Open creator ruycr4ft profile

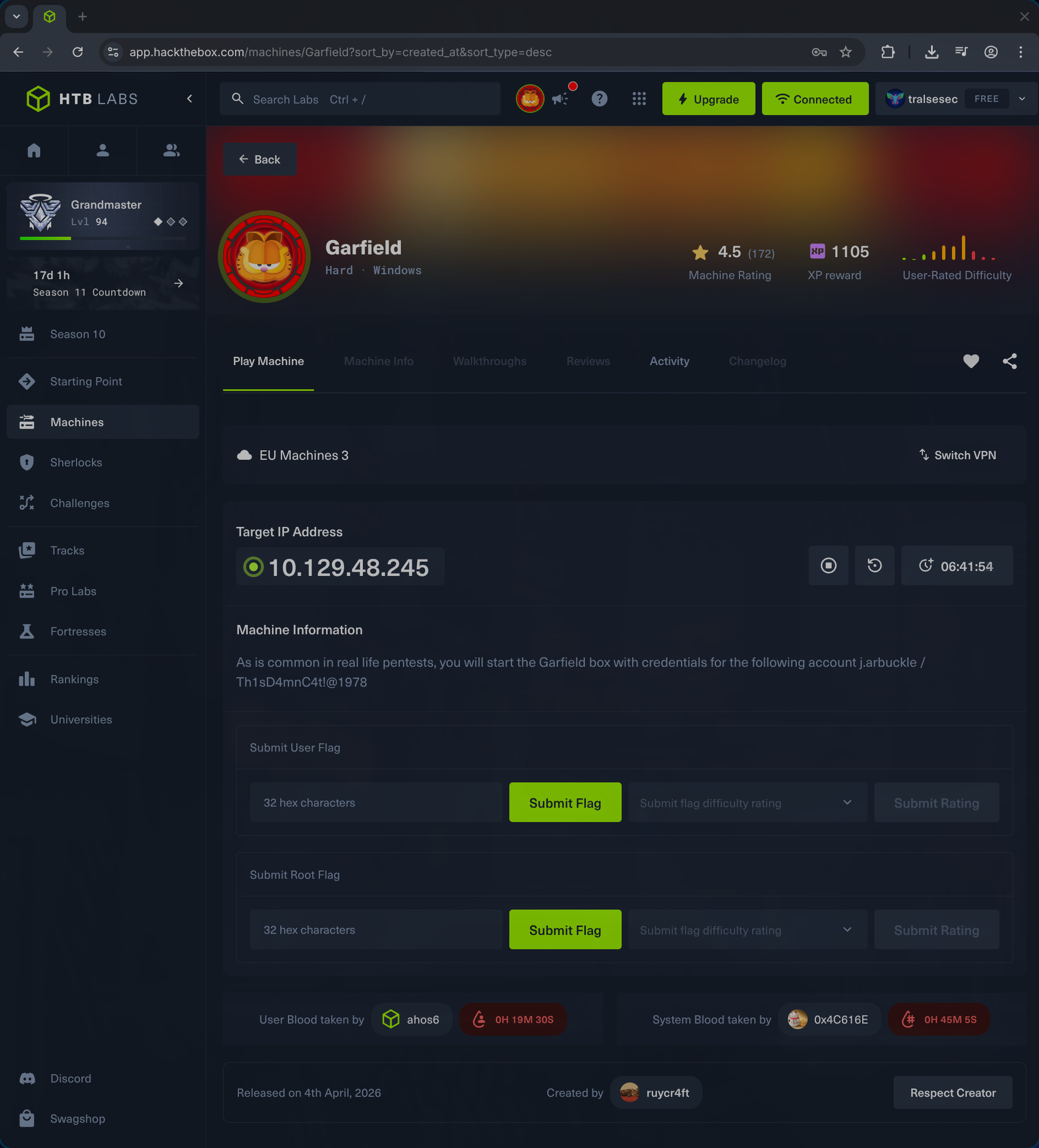(x=656, y=1093)
